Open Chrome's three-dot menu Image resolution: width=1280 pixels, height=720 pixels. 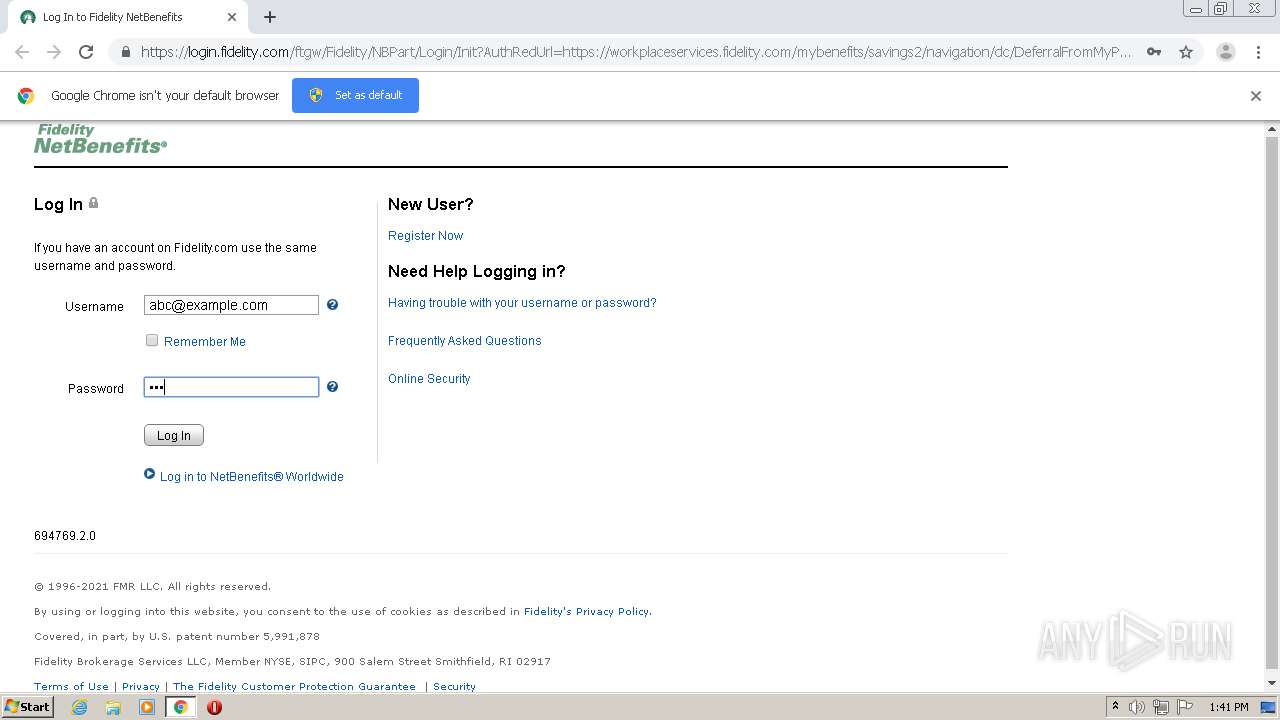pyautogui.click(x=1258, y=52)
